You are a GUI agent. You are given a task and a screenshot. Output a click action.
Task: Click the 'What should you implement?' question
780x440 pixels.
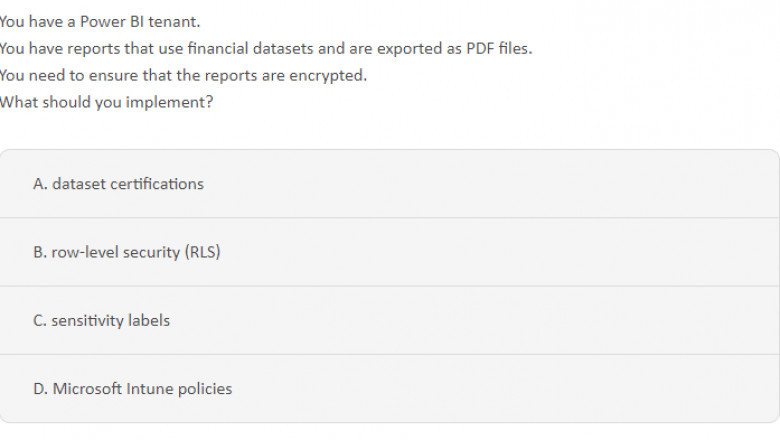[106, 102]
